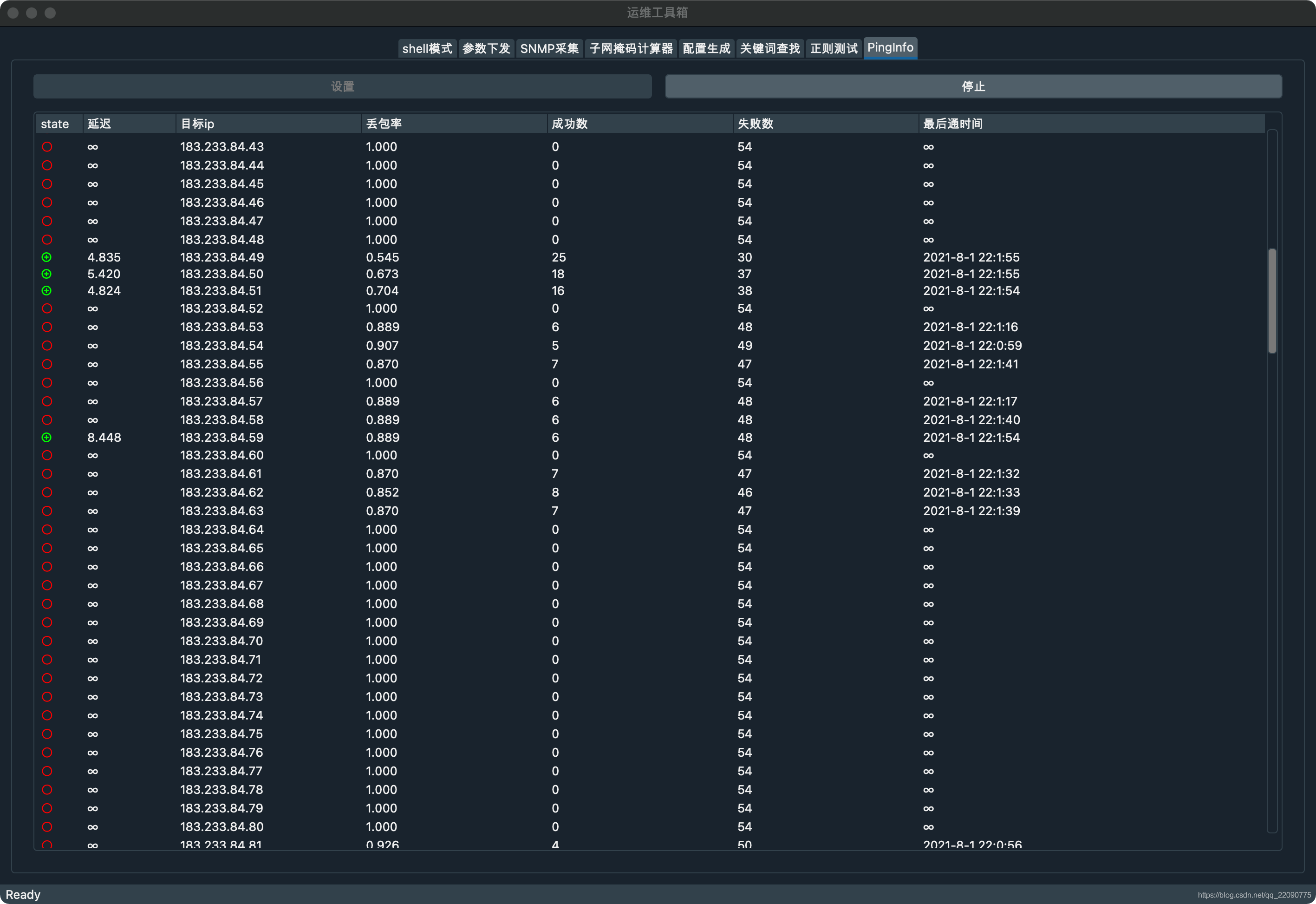The width and height of the screenshot is (1316, 904).
Task: Click the red state icon for 183.233.84.45
Action: coord(47,184)
